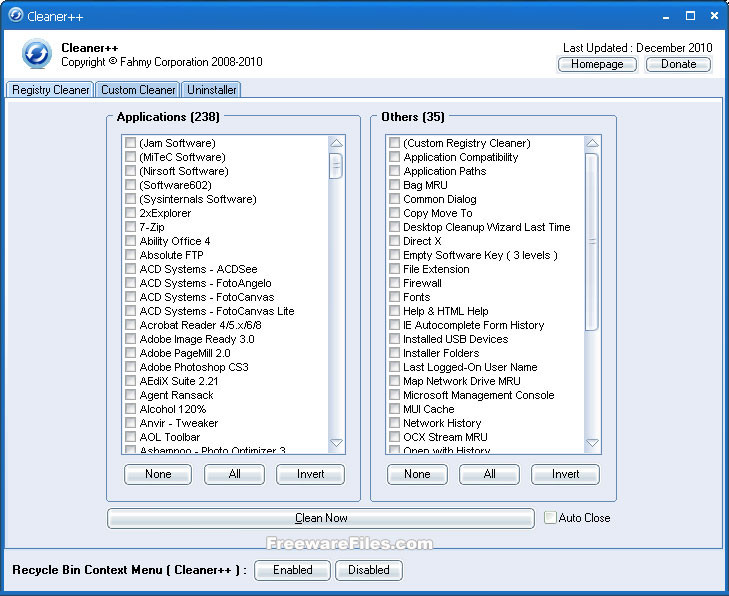Click the Donate button
This screenshot has width=729, height=596.
click(x=678, y=64)
